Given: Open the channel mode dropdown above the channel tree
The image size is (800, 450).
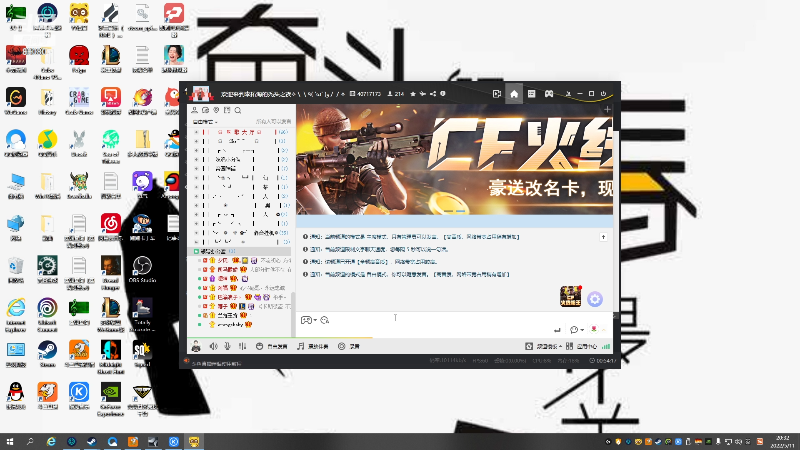Looking at the screenshot, I should pos(205,122).
